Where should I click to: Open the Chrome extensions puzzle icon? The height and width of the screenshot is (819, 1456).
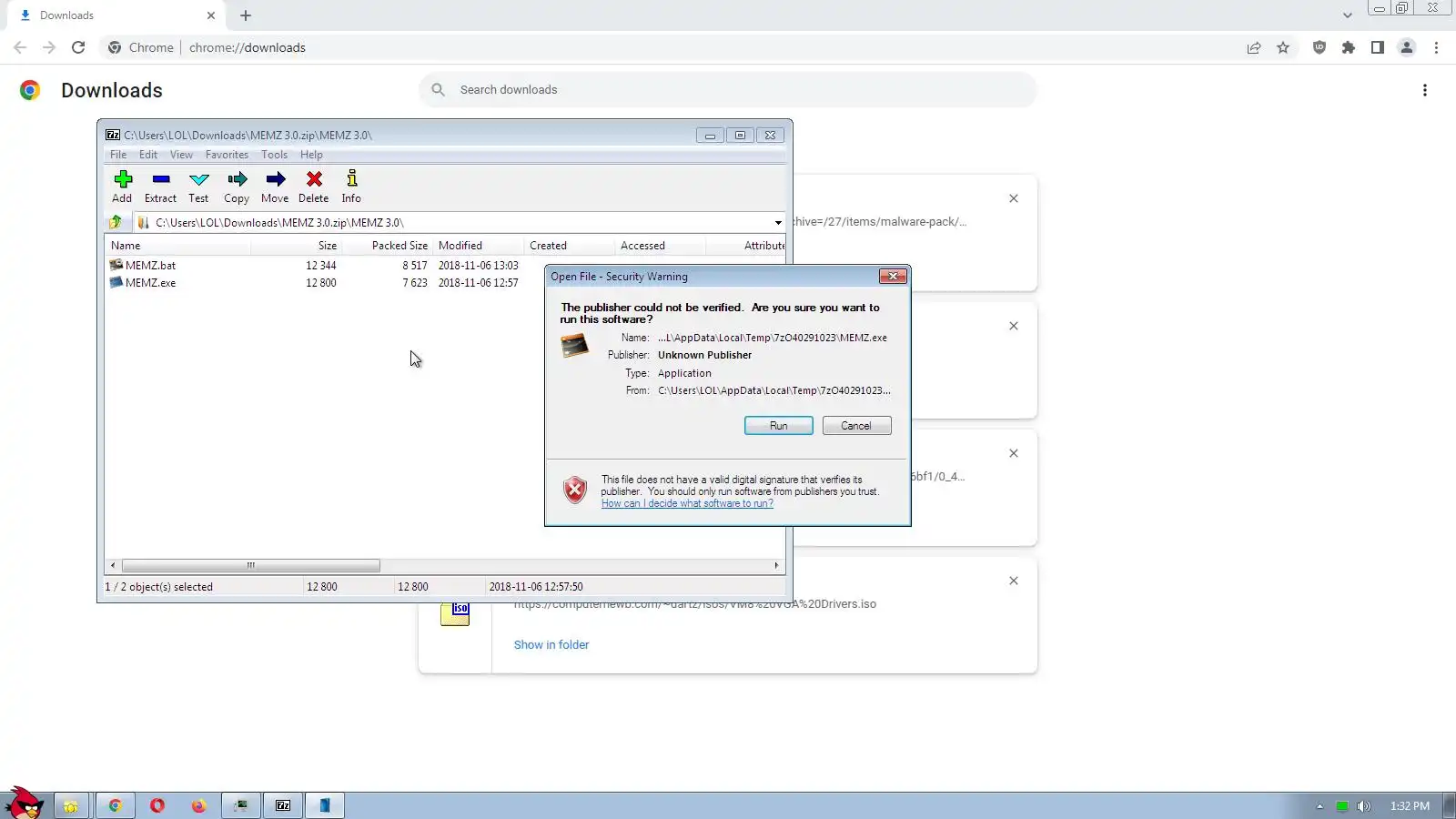[1349, 47]
